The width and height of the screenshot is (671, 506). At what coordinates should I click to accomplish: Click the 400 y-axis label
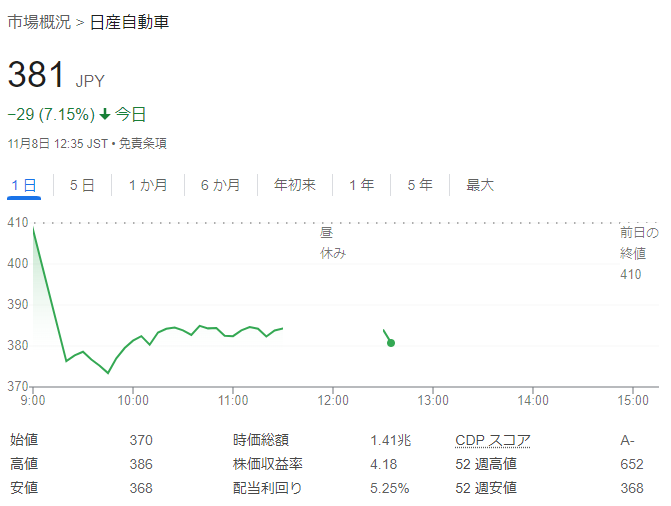click(18, 263)
